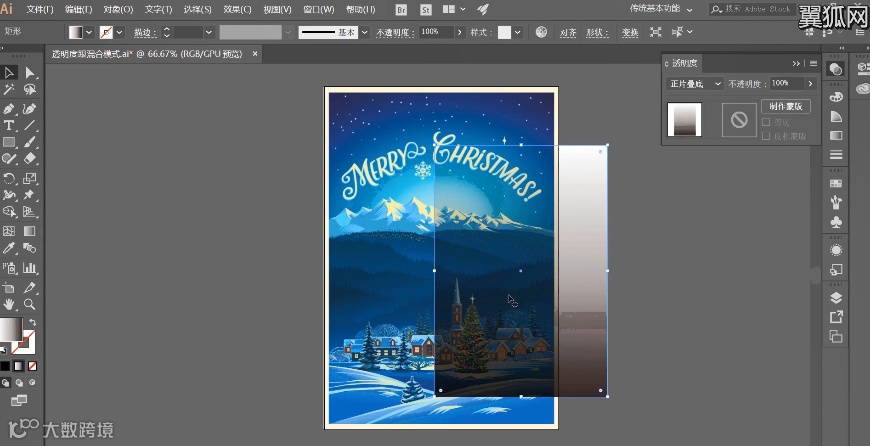Image resolution: width=870 pixels, height=446 pixels.
Task: Open the 对象(O) menu
Action: coord(118,9)
